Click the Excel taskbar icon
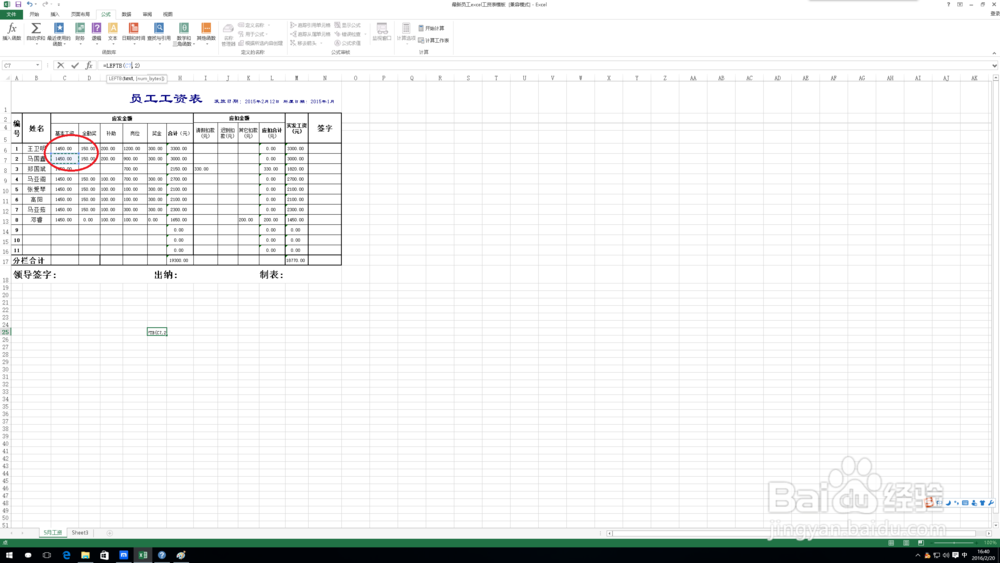The width and height of the screenshot is (1000, 563). 143,555
